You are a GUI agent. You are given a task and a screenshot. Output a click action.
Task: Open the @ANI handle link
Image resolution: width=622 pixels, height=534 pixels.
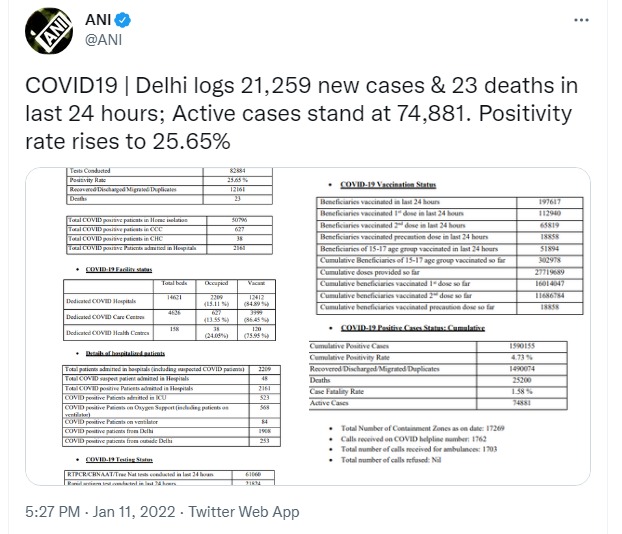[x=104, y=40]
